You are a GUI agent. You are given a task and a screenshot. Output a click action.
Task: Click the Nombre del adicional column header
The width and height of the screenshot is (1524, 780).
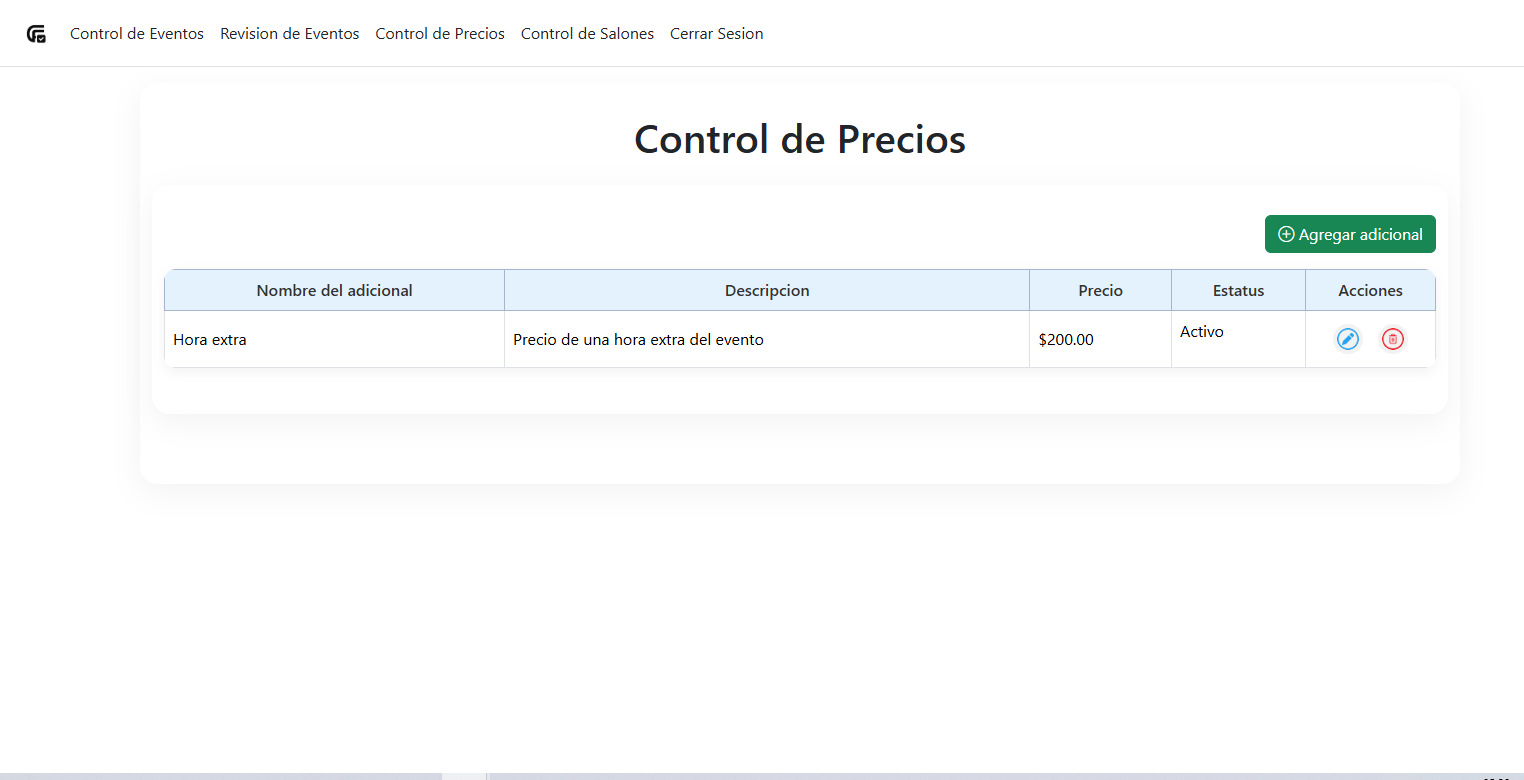click(x=334, y=290)
